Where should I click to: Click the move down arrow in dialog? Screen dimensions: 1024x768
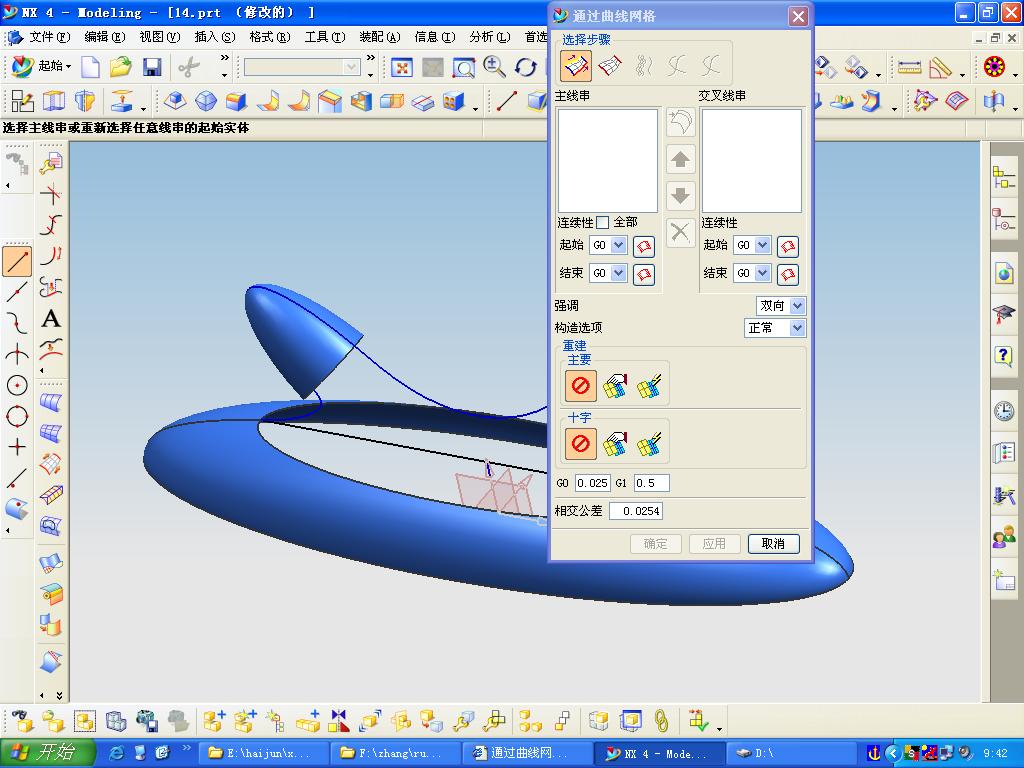pos(680,195)
